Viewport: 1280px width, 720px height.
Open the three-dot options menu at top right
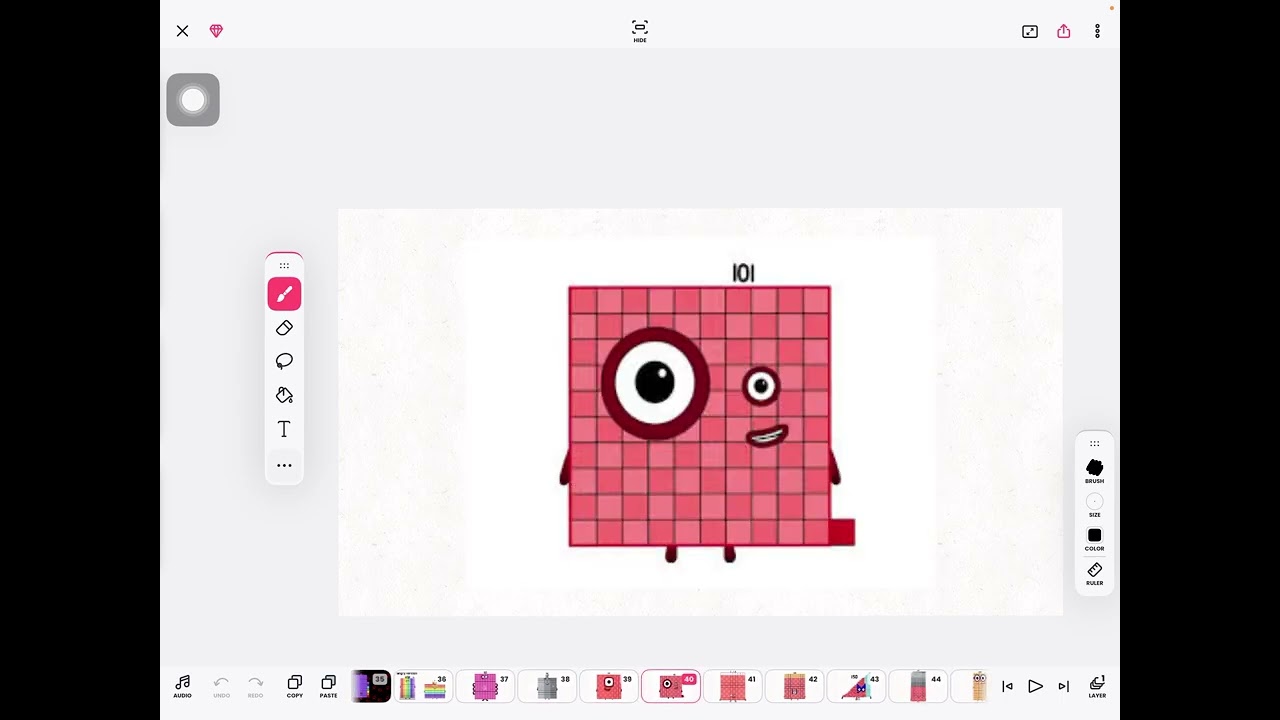click(1097, 31)
